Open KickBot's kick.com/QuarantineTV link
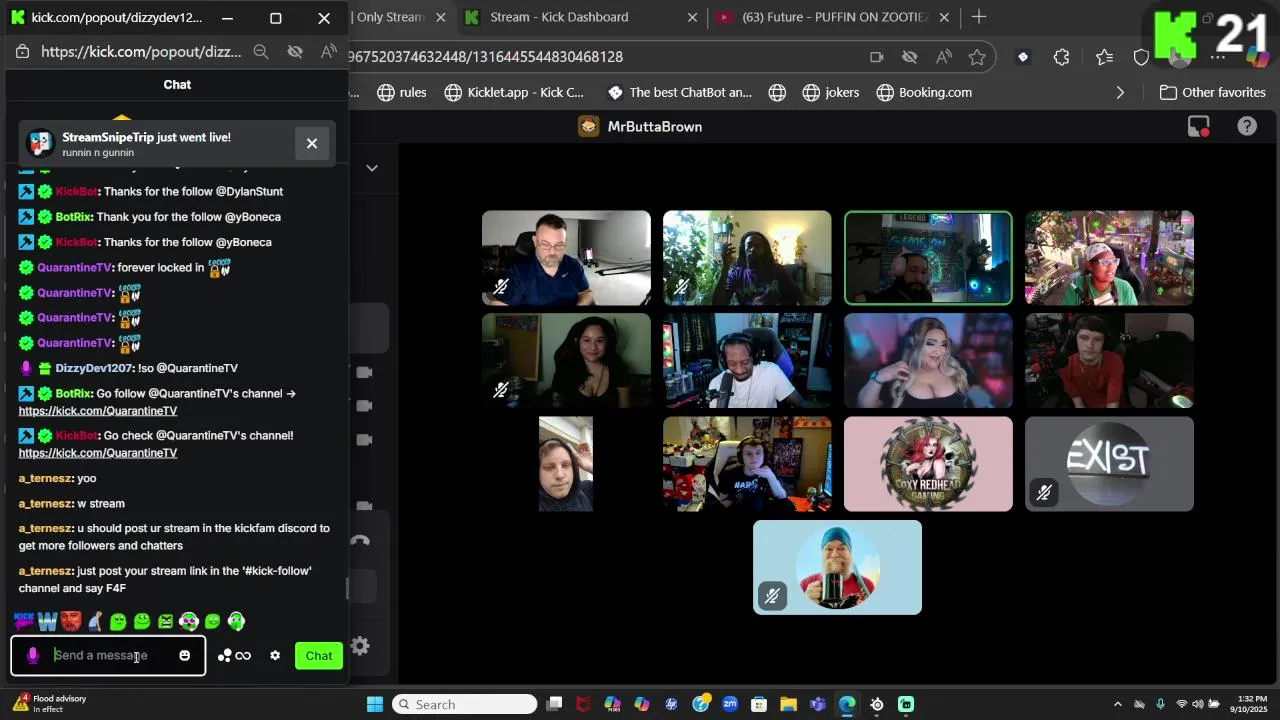 97,453
